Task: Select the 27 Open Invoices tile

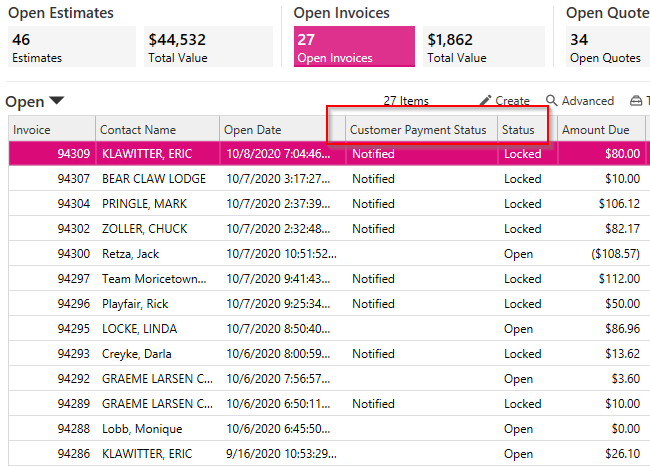Action: 354,46
